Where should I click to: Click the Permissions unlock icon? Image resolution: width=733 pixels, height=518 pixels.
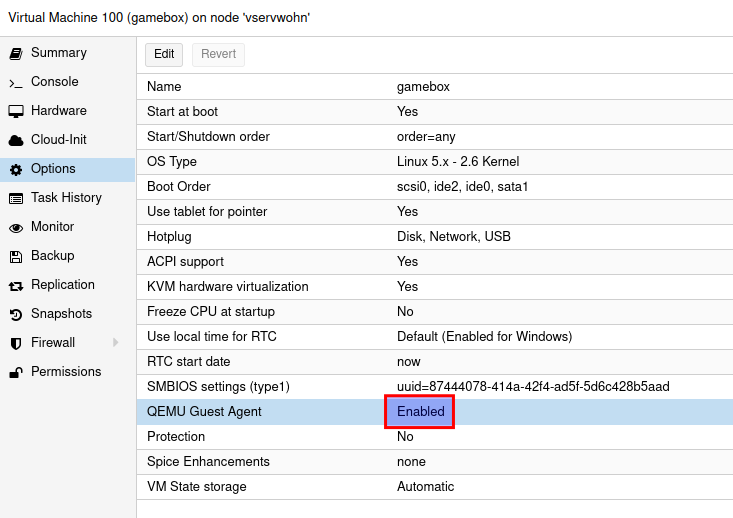coord(16,372)
